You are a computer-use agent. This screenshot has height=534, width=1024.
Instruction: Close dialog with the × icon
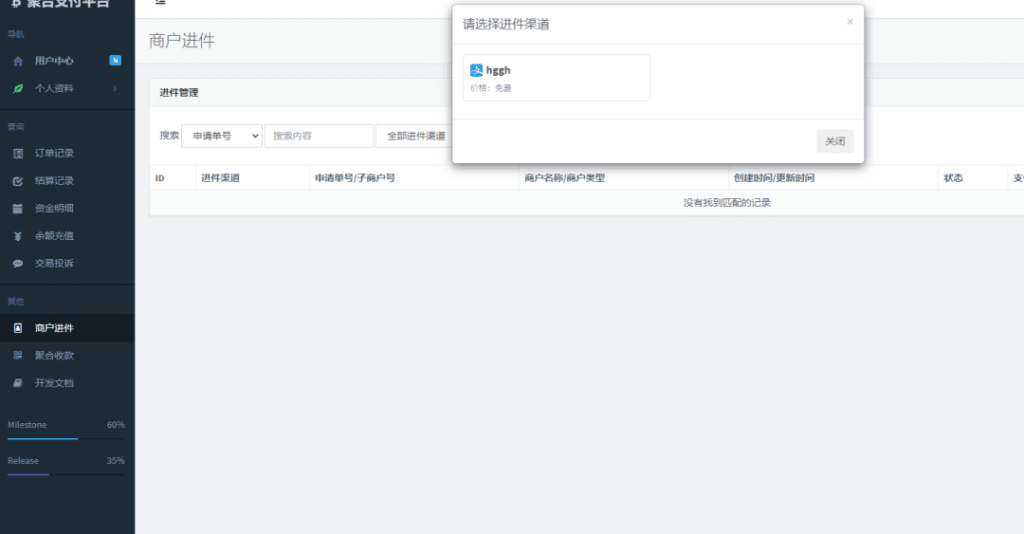(850, 22)
